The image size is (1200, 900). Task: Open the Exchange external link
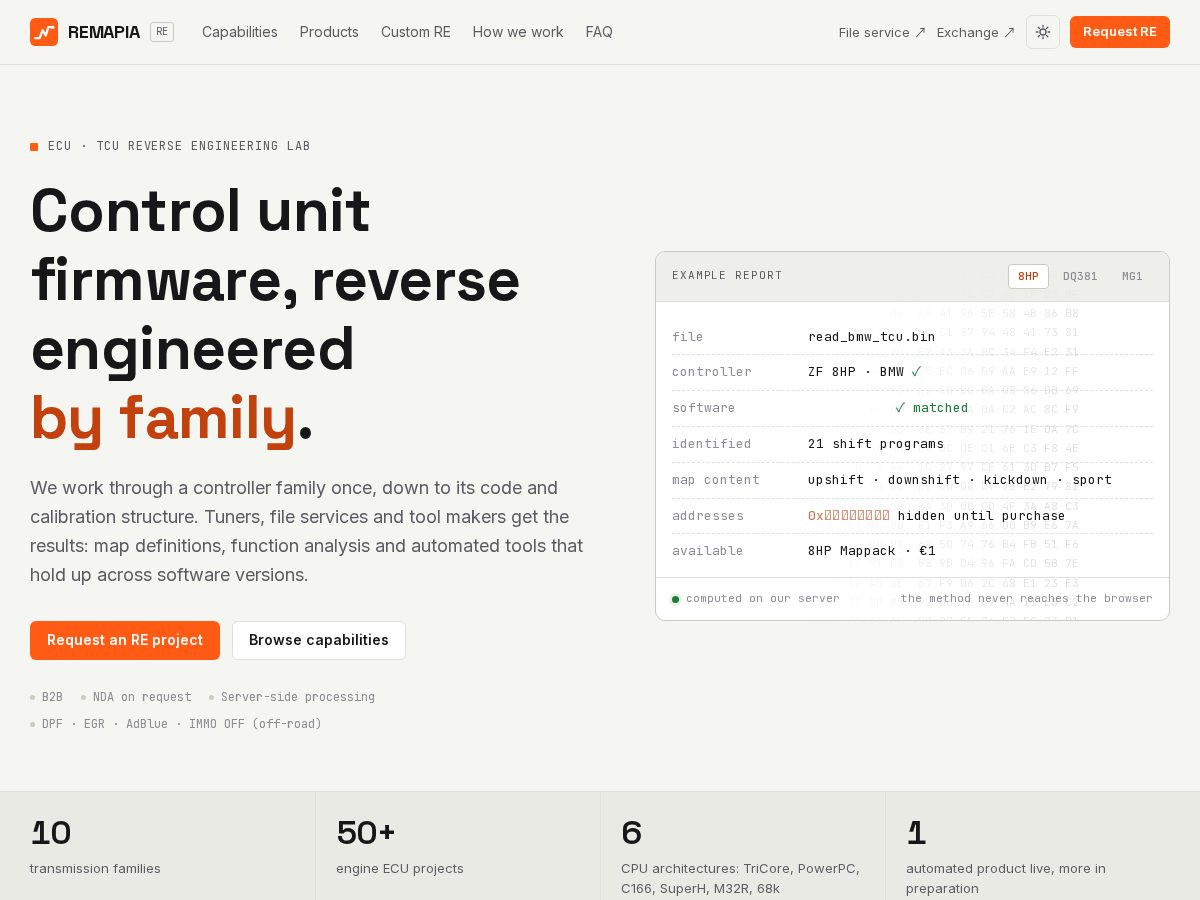pos(976,32)
